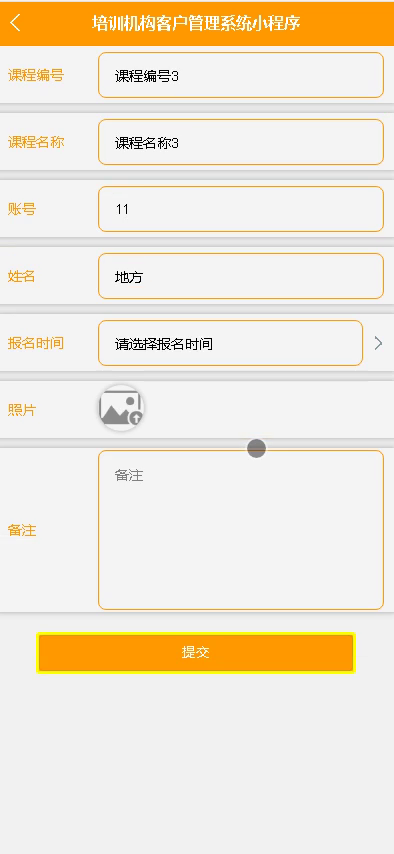
Task: Submit the form with 提交
Action: click(196, 652)
